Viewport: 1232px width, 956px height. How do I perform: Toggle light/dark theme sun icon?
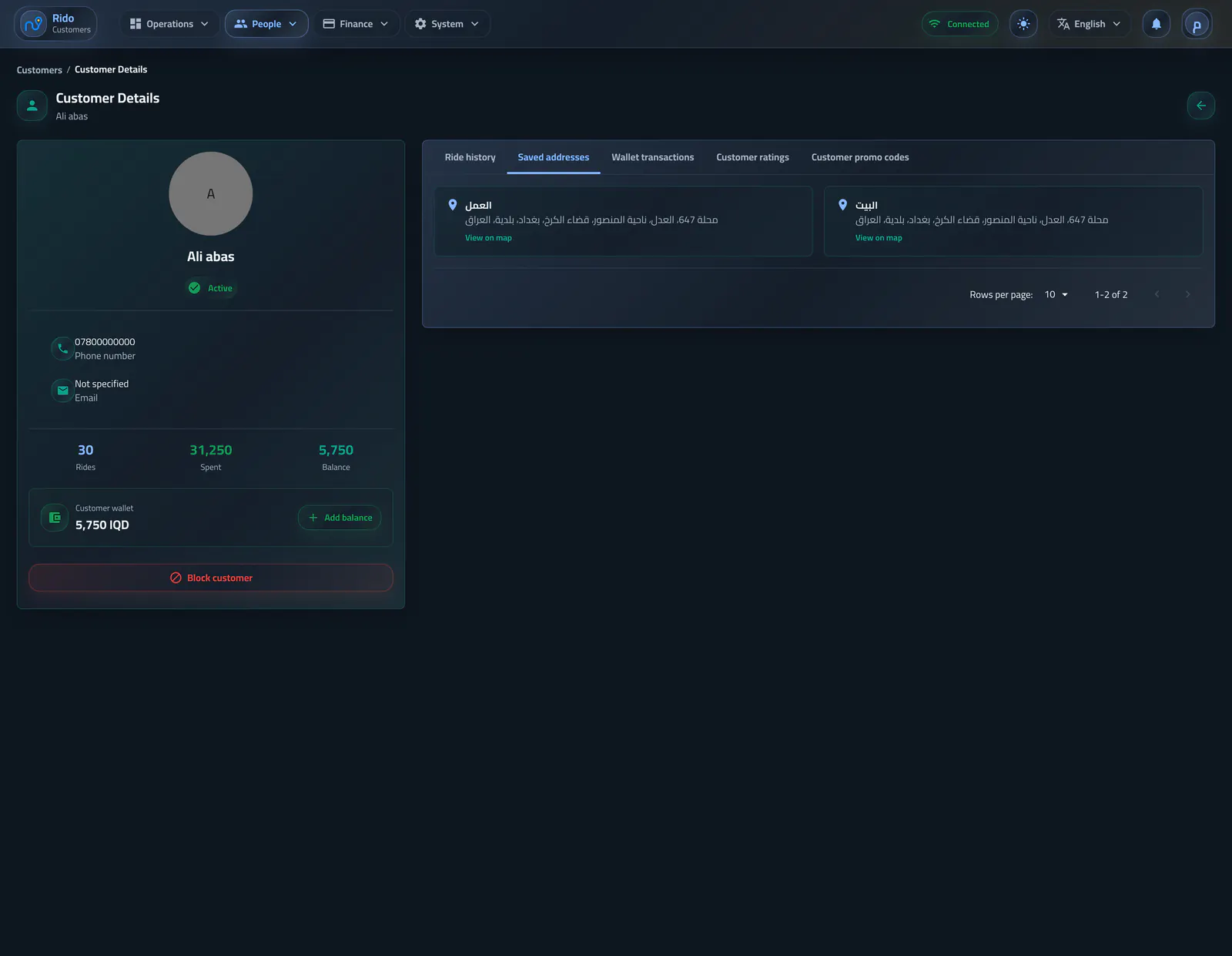1023,24
